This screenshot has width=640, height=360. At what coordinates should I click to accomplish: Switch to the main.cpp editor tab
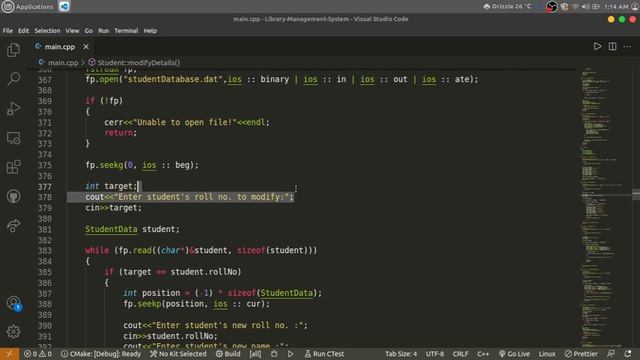click(60, 47)
